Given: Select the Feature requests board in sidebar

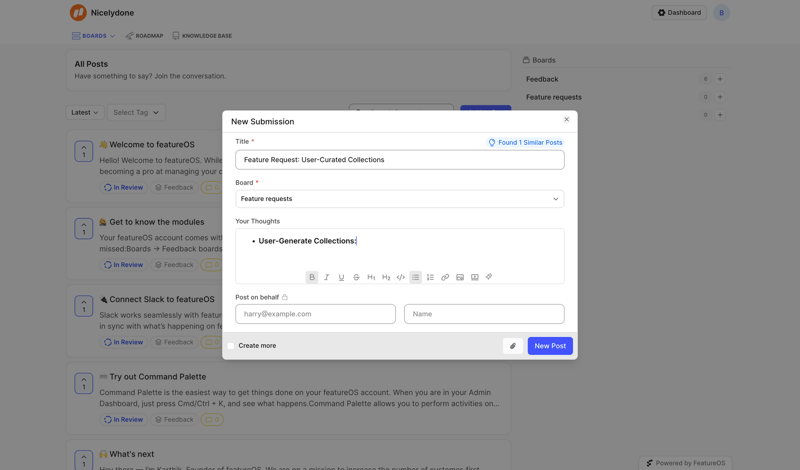Looking at the screenshot, I should point(554,97).
